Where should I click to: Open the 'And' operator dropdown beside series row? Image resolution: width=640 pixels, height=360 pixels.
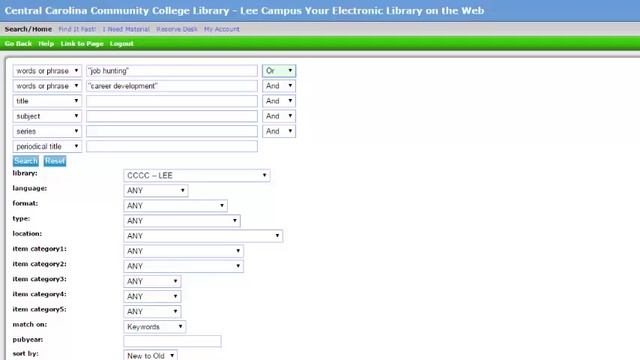point(279,131)
